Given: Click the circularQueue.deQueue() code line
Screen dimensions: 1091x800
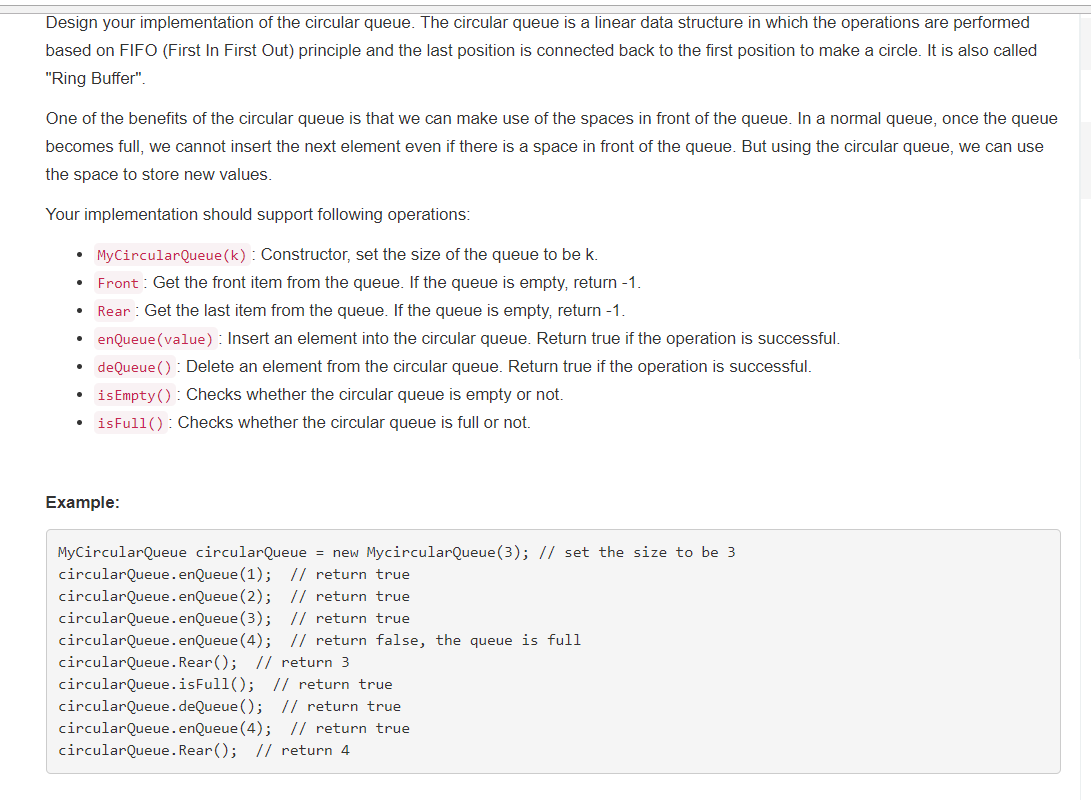Looking at the screenshot, I should 230,707.
